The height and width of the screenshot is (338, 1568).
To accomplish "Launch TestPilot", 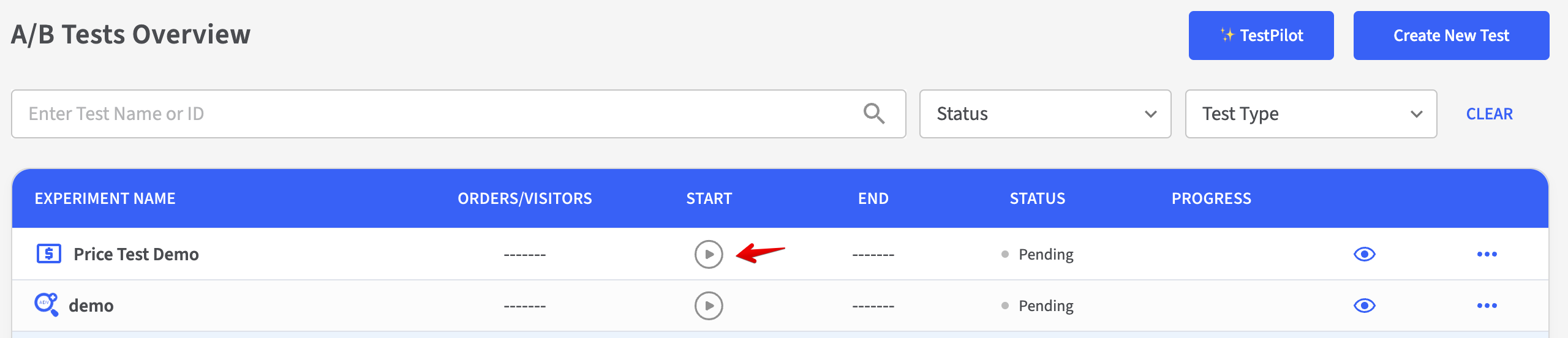I will 1261,36.
